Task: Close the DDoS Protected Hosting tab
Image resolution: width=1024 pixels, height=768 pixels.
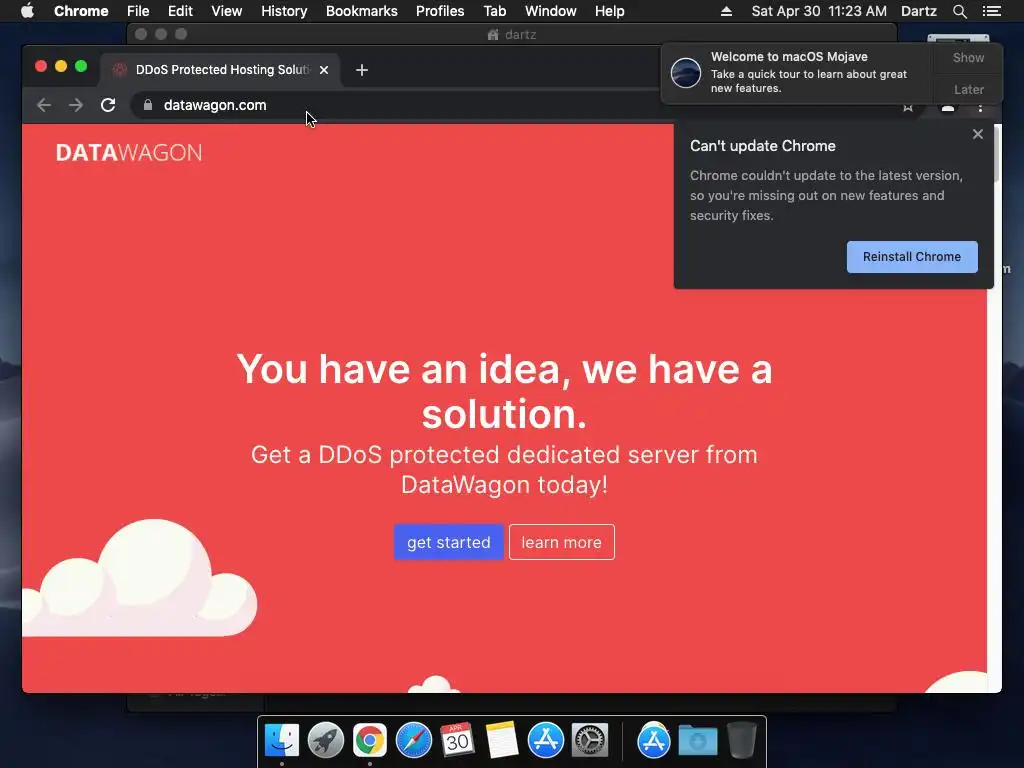Action: tap(324, 70)
